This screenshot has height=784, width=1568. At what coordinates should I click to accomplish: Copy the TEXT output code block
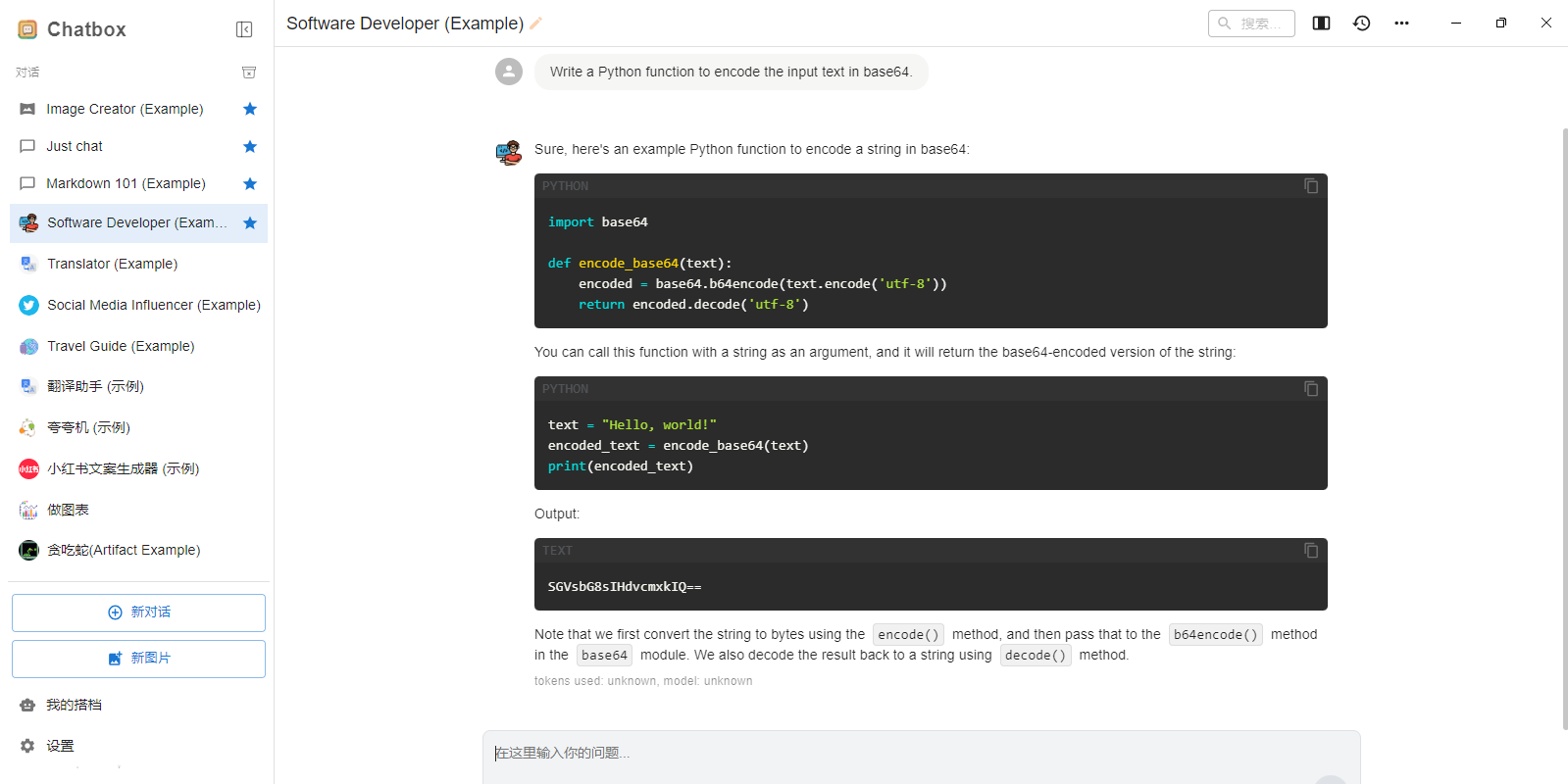[x=1310, y=551]
